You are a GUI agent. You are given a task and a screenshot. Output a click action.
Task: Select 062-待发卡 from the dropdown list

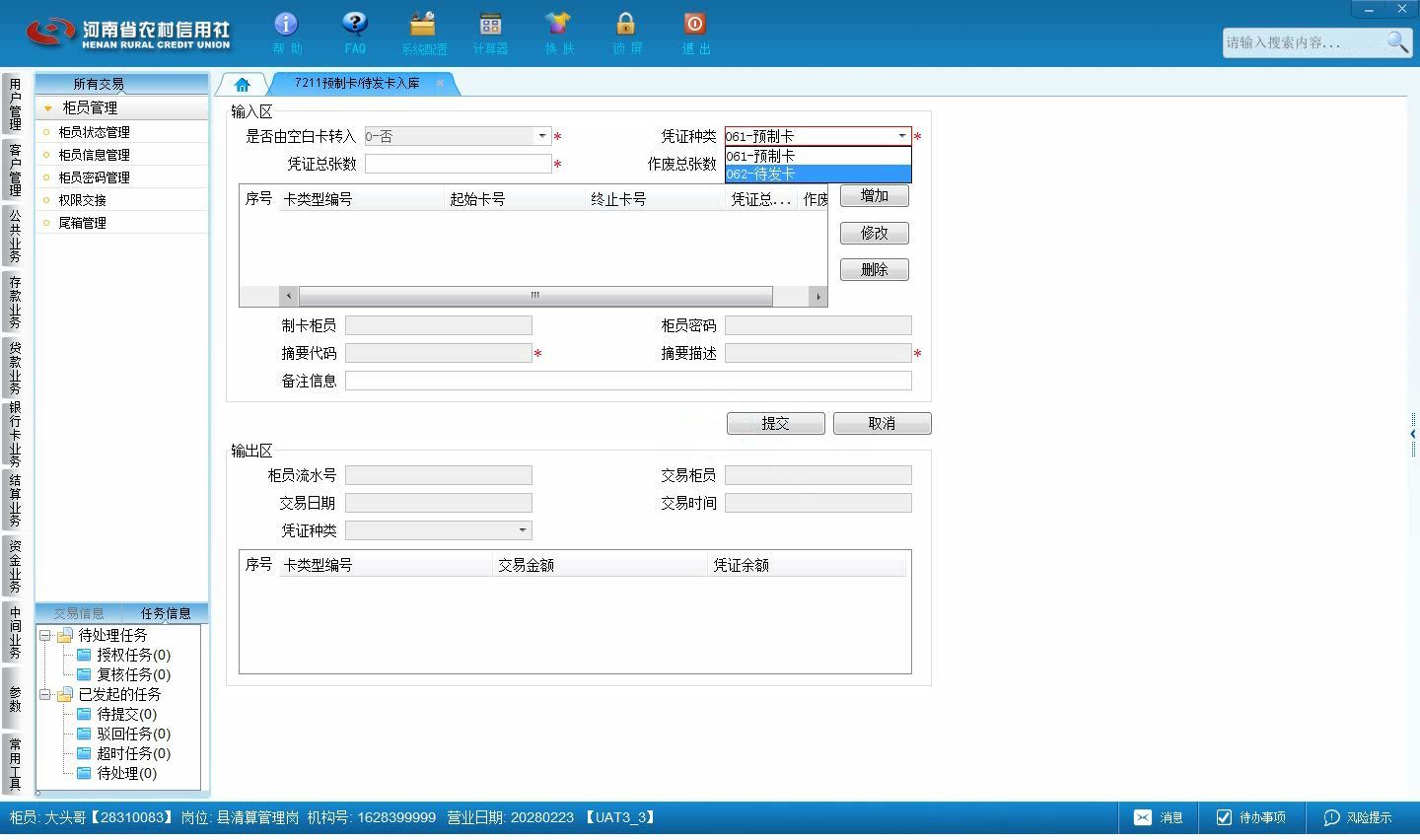tap(817, 175)
